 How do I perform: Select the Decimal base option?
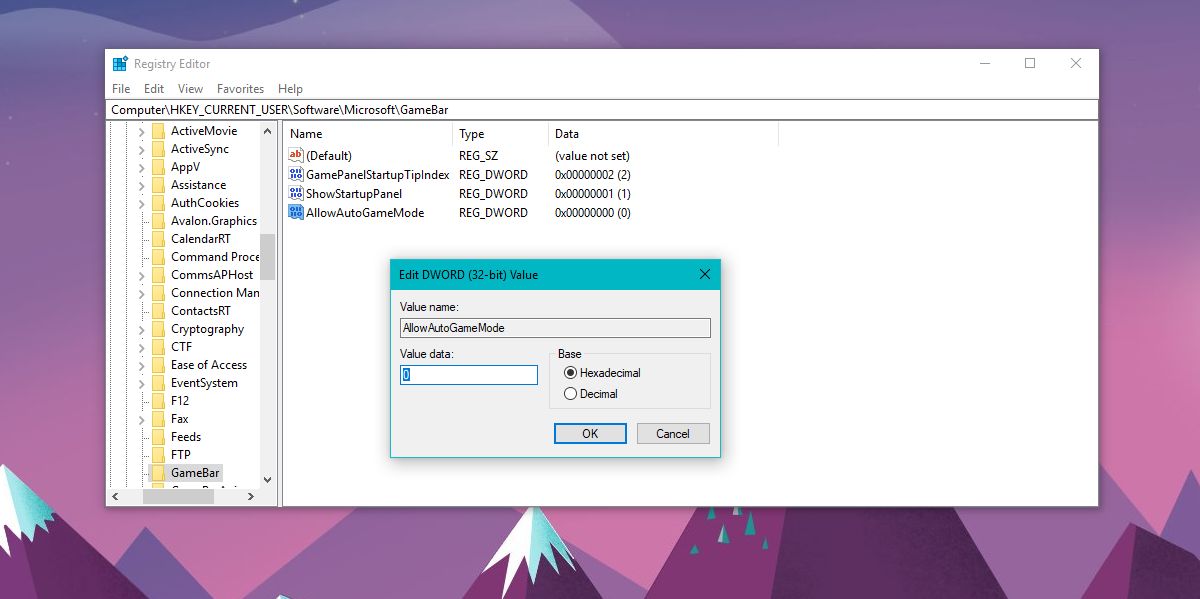pyautogui.click(x=569, y=393)
